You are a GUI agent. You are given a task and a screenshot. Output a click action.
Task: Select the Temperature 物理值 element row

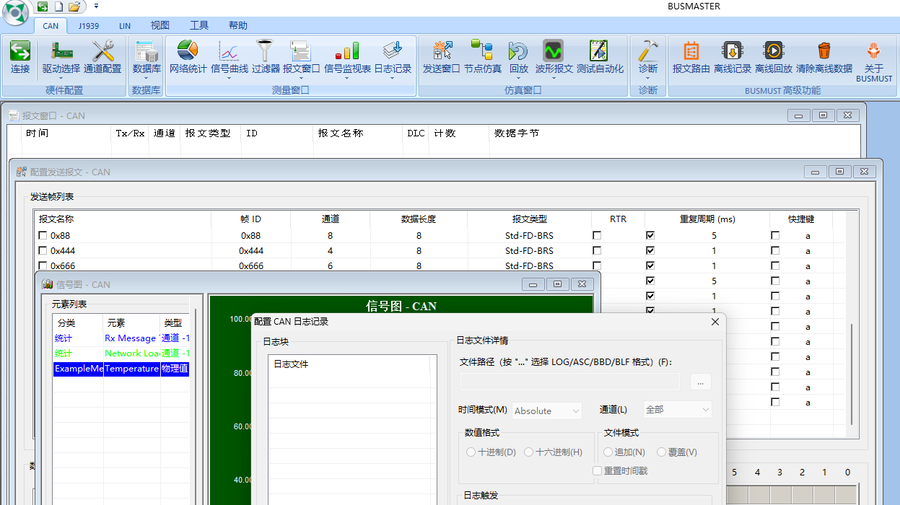coord(121,368)
